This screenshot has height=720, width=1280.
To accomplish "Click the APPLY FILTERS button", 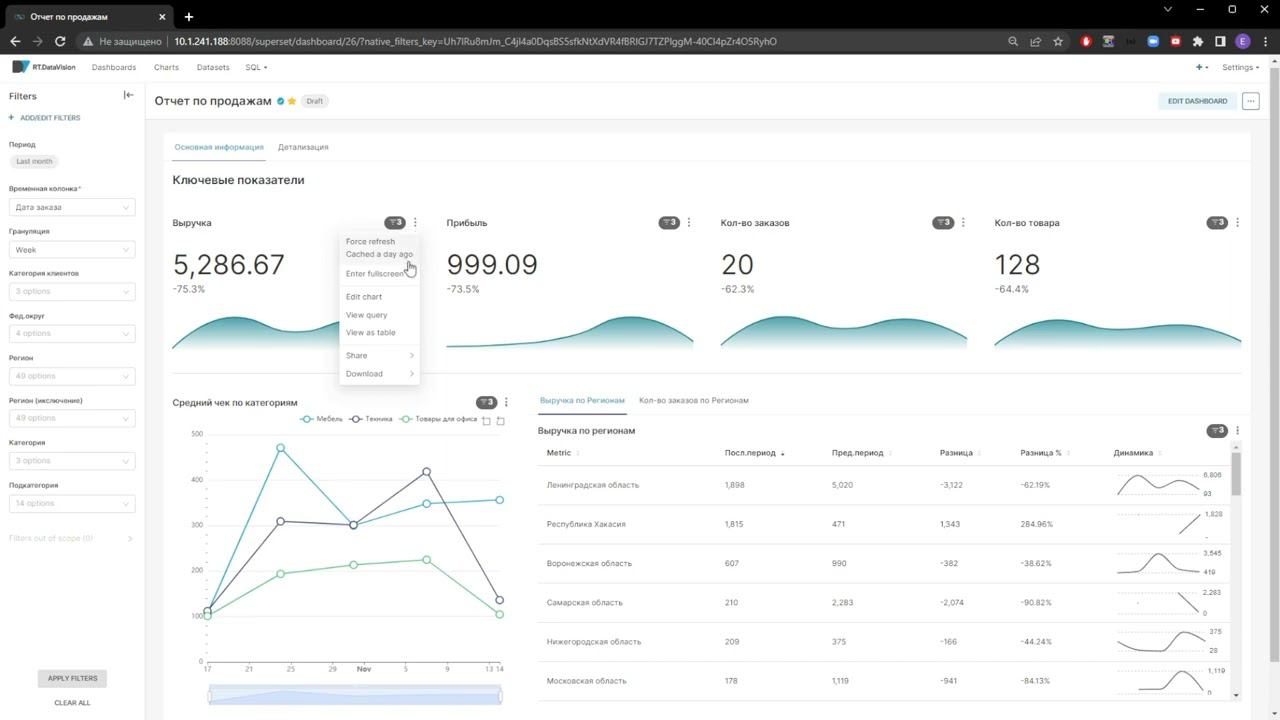I will [x=72, y=678].
